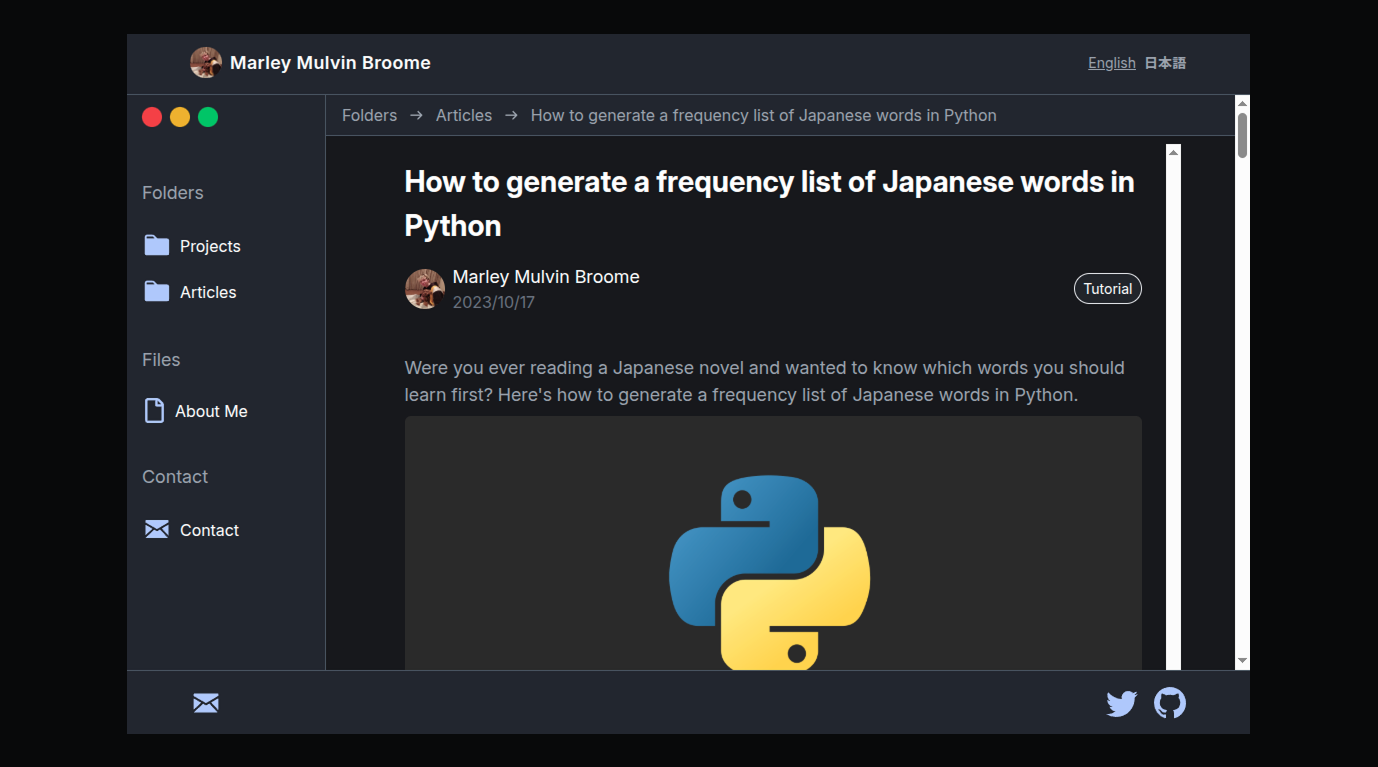The height and width of the screenshot is (767, 1378).
Task: Go to Articles in the breadcrumb
Action: coord(464,115)
